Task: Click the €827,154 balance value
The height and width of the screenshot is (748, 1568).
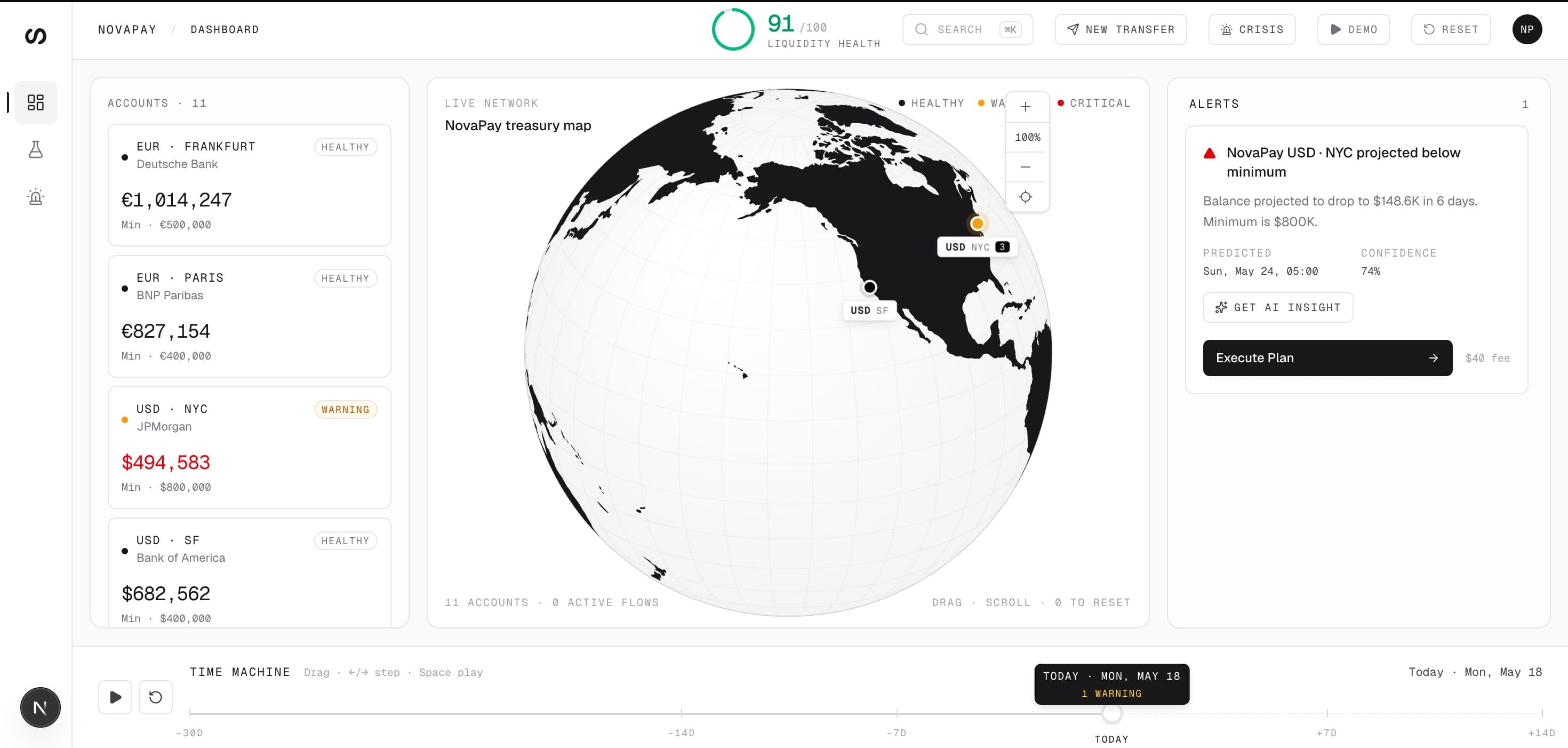Action: tap(165, 331)
